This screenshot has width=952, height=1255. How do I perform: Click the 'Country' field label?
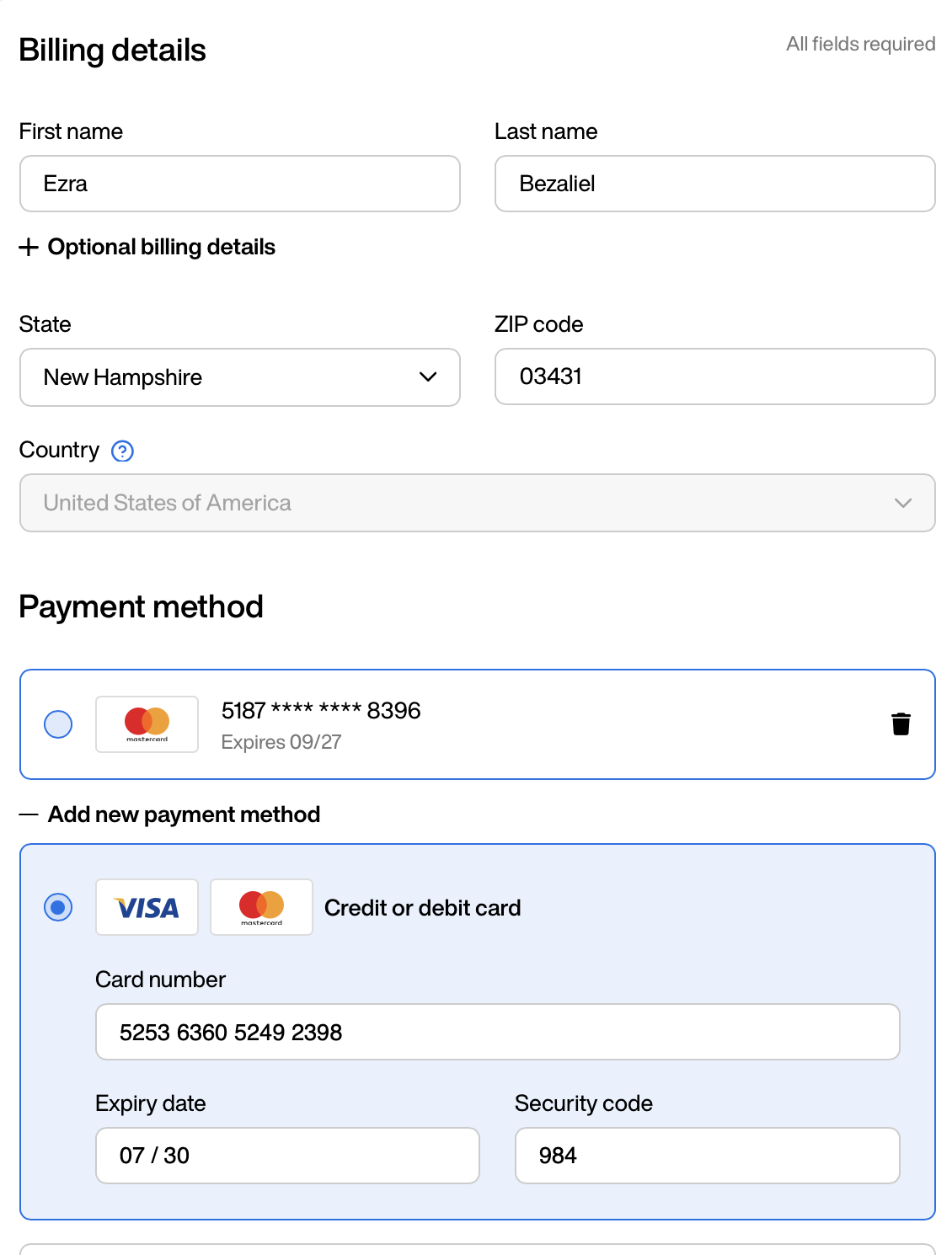pyautogui.click(x=60, y=451)
